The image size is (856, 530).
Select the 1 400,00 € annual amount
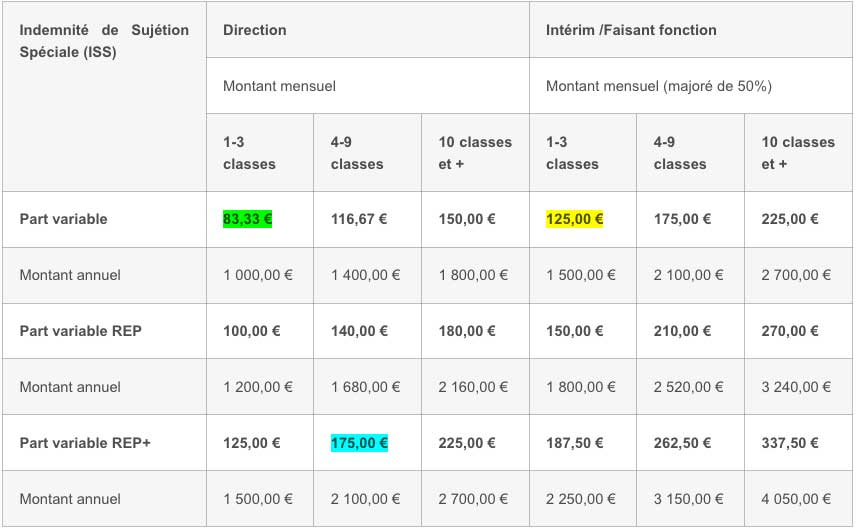click(365, 275)
